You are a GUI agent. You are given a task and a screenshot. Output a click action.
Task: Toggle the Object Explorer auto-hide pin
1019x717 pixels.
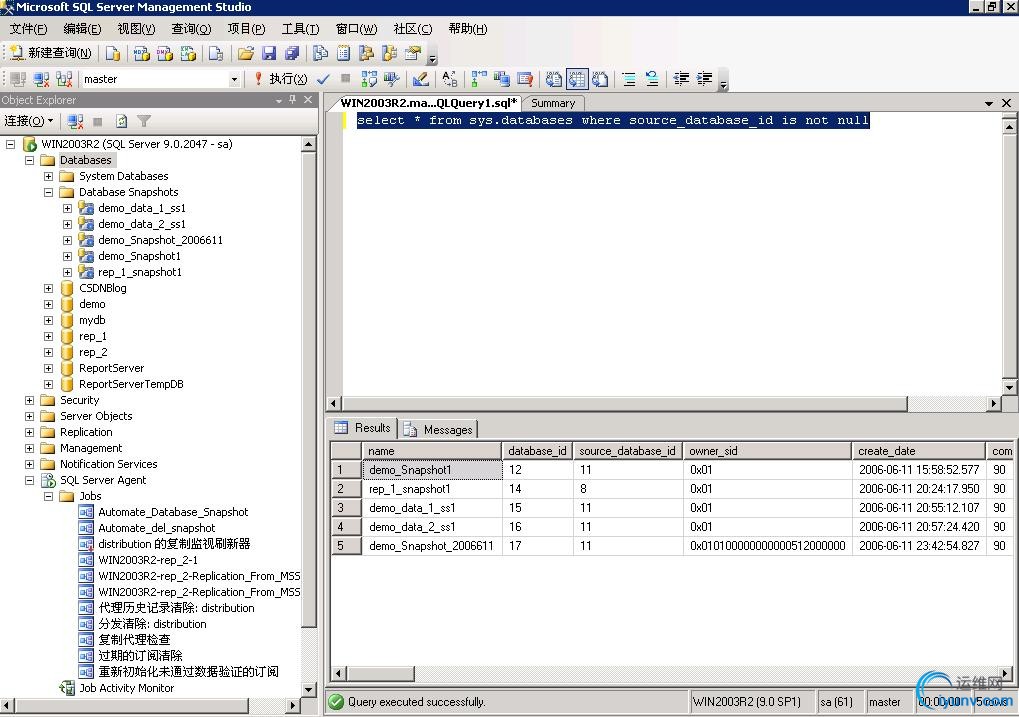pos(292,99)
